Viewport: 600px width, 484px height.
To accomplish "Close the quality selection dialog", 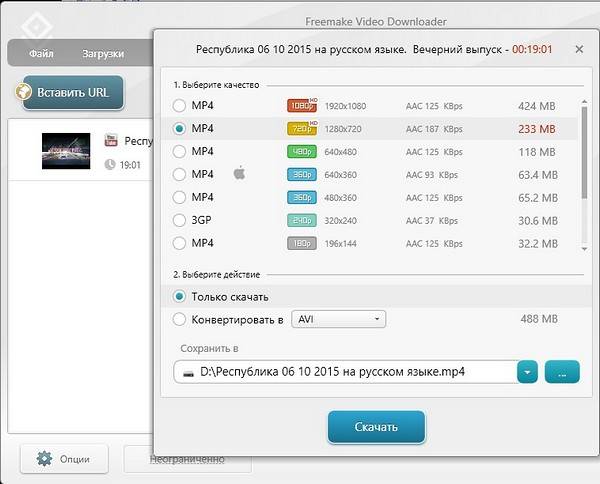I will click(579, 49).
